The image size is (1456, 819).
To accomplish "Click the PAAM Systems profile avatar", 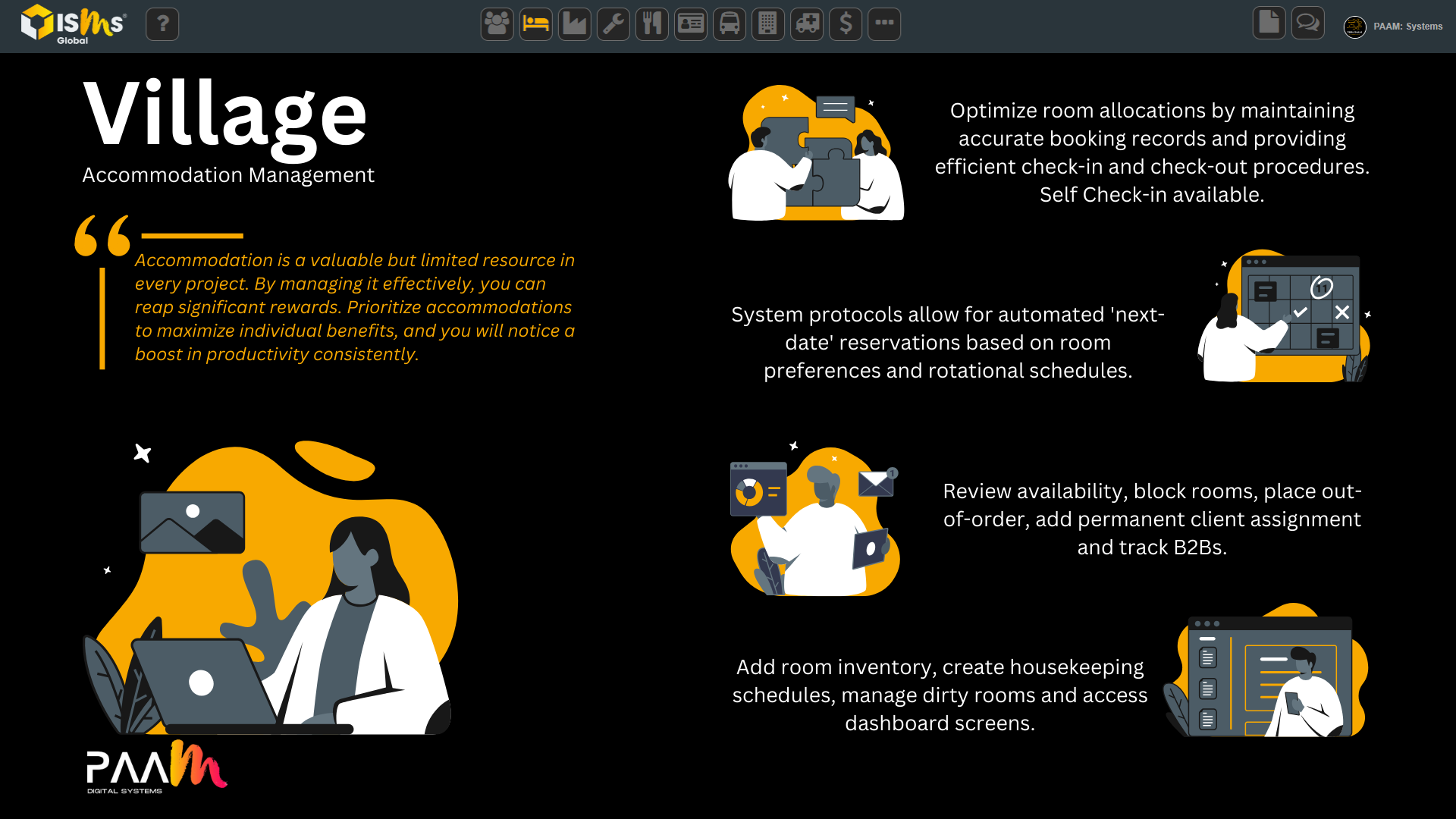I will (1354, 27).
